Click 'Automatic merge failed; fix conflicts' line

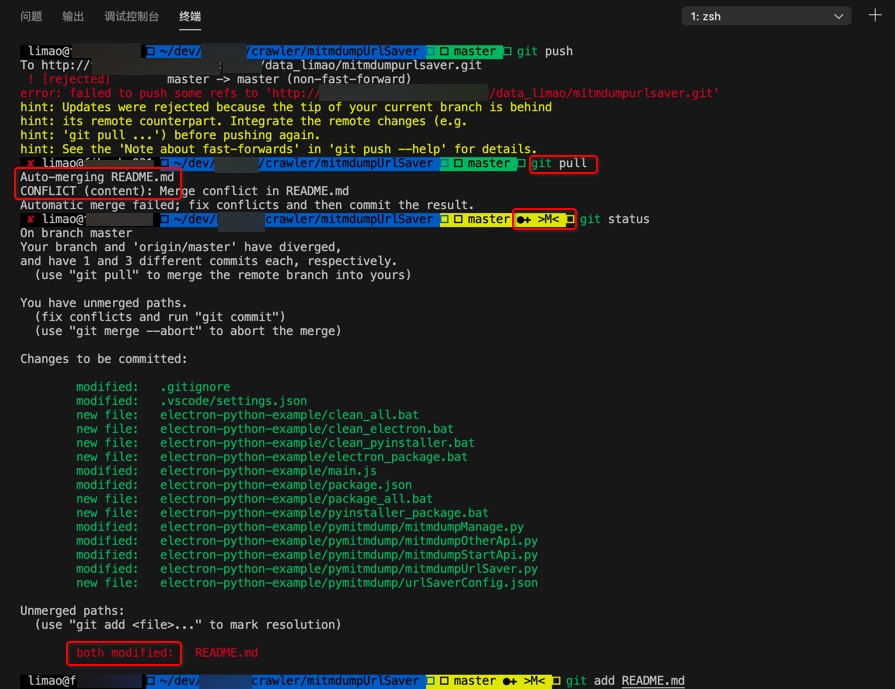(247, 205)
